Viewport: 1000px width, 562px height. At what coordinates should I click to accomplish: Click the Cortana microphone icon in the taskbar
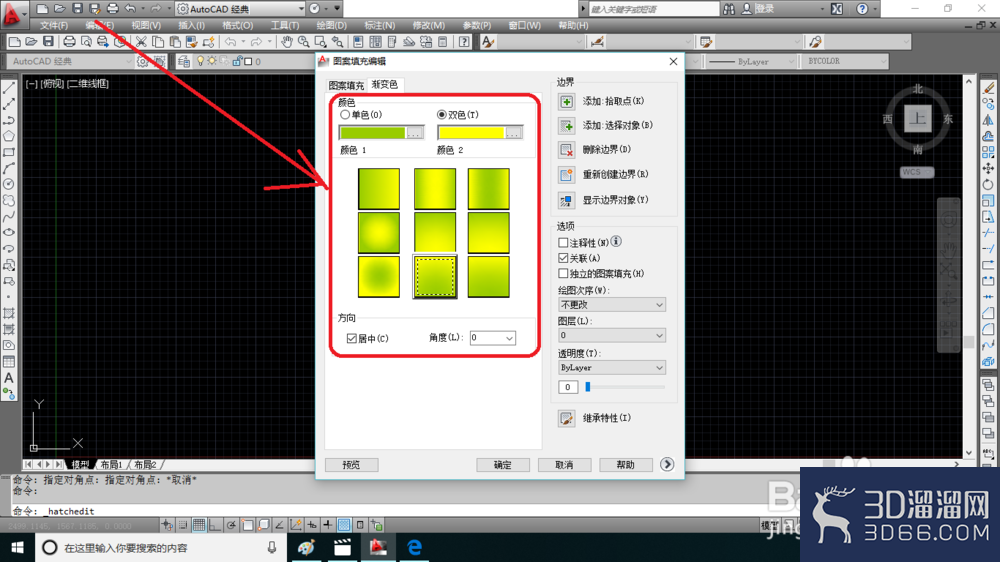coord(272,547)
